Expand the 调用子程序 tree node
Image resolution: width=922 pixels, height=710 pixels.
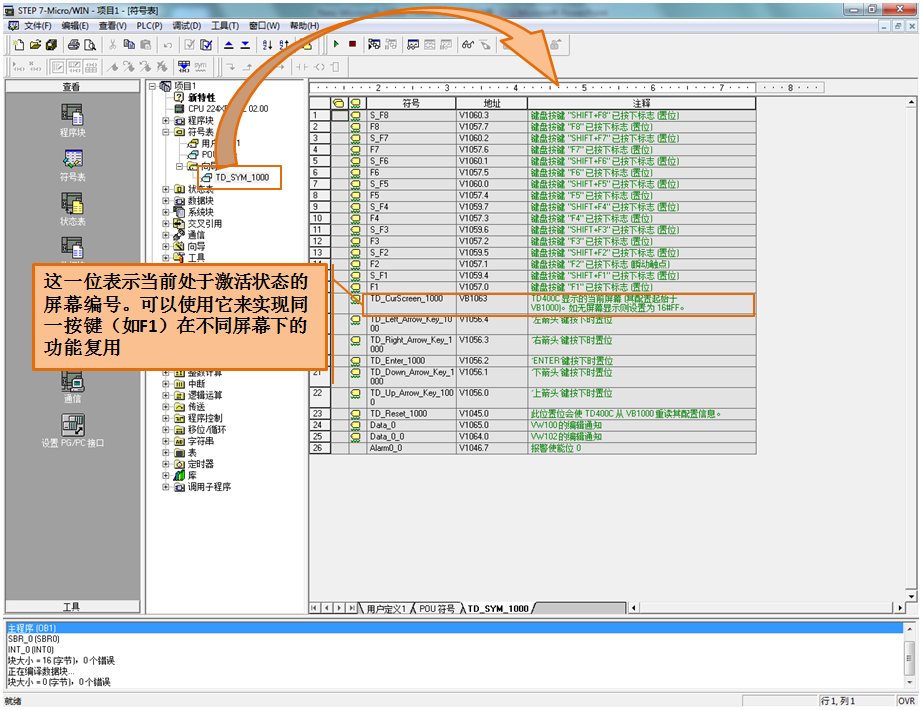[166, 487]
